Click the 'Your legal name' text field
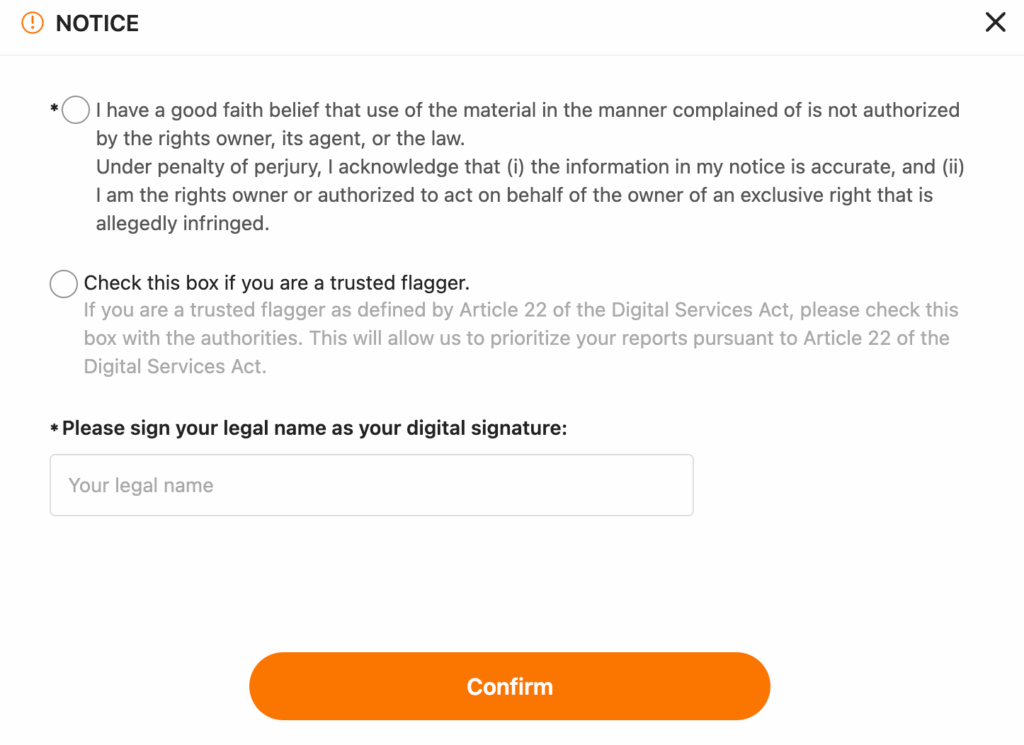The image size is (1024, 745). coord(372,485)
